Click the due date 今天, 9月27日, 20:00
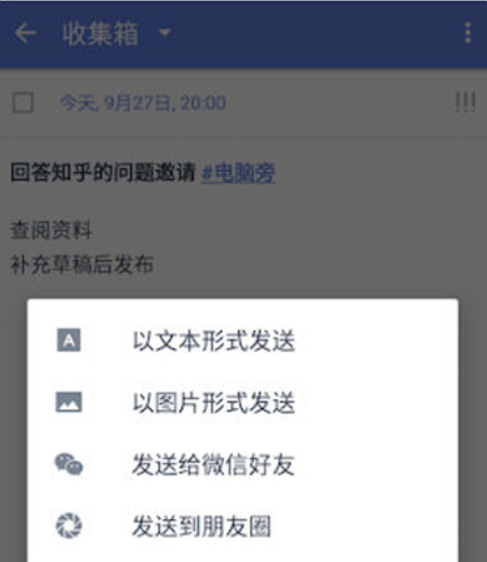The width and height of the screenshot is (487, 562). tap(143, 103)
